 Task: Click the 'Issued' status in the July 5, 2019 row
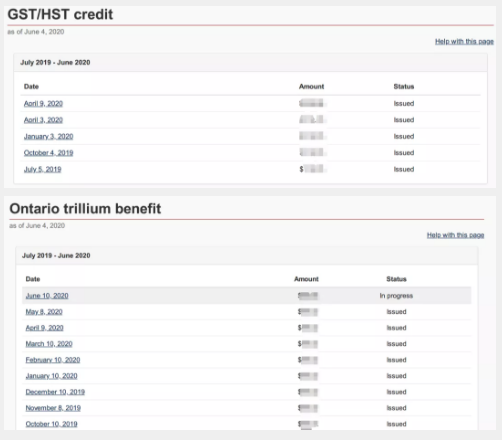[x=404, y=169]
